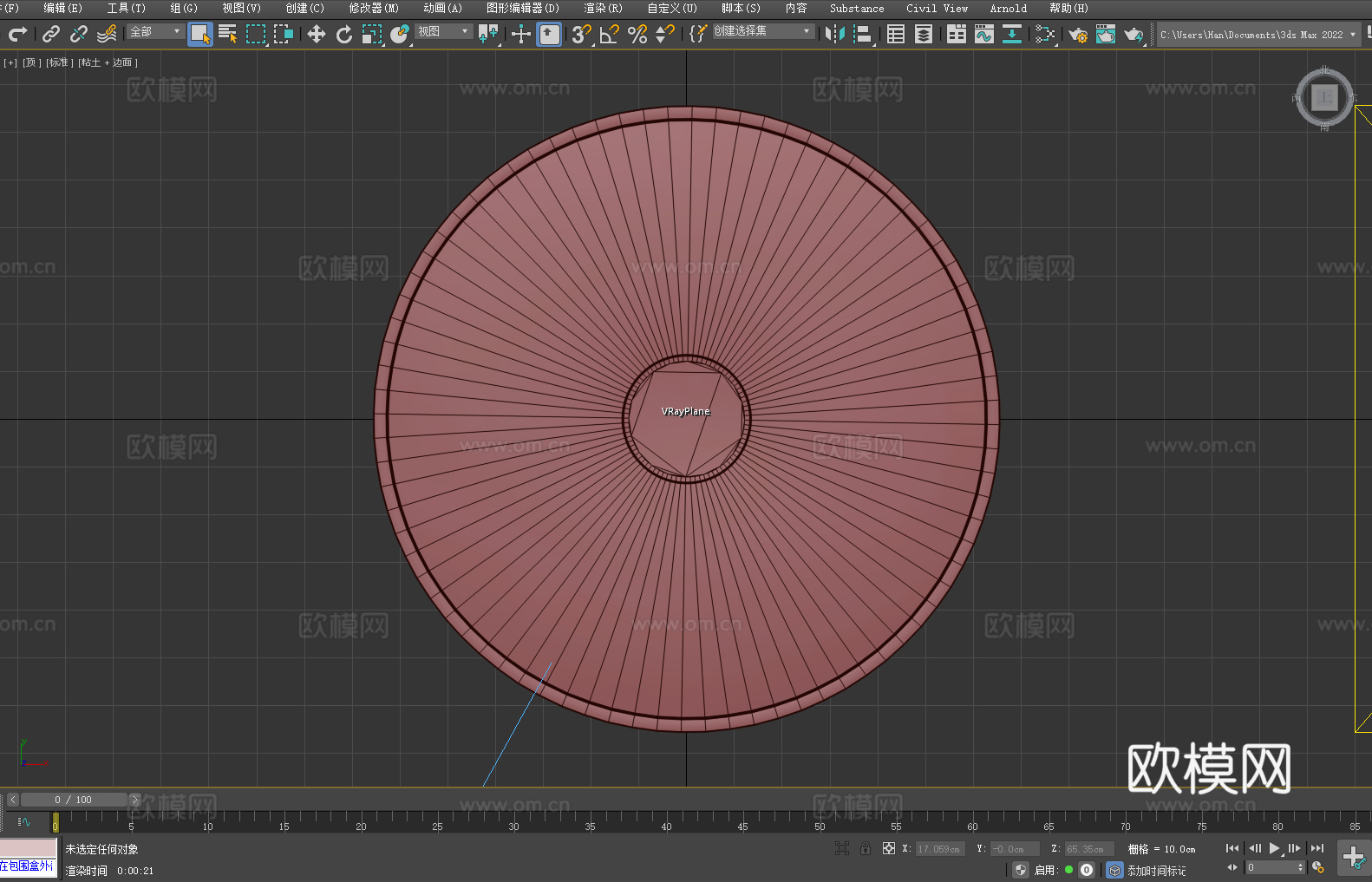Click the Use Pivot Point Center icon
The height and width of the screenshot is (882, 1372).
pos(488,34)
